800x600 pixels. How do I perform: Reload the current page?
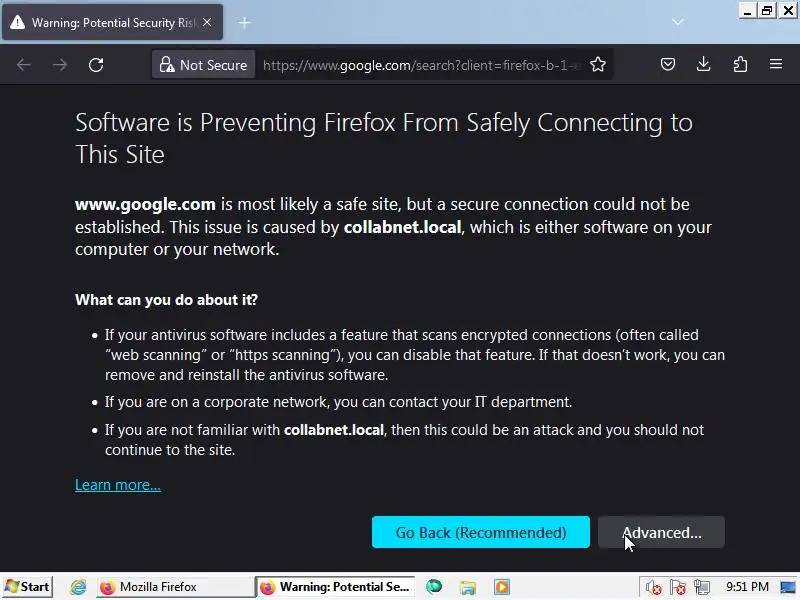(96, 65)
